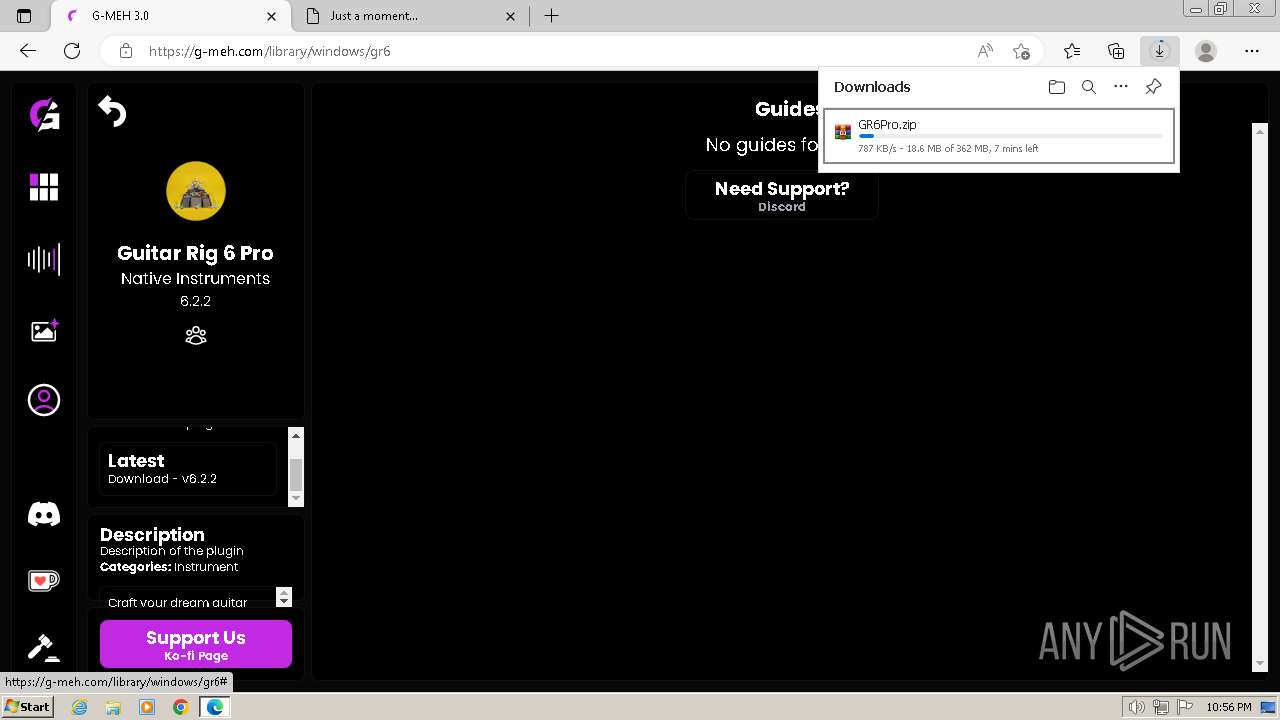Screen dimensions: 1280x720
Task: Open the Discord icon in sidebar
Action: (x=44, y=514)
